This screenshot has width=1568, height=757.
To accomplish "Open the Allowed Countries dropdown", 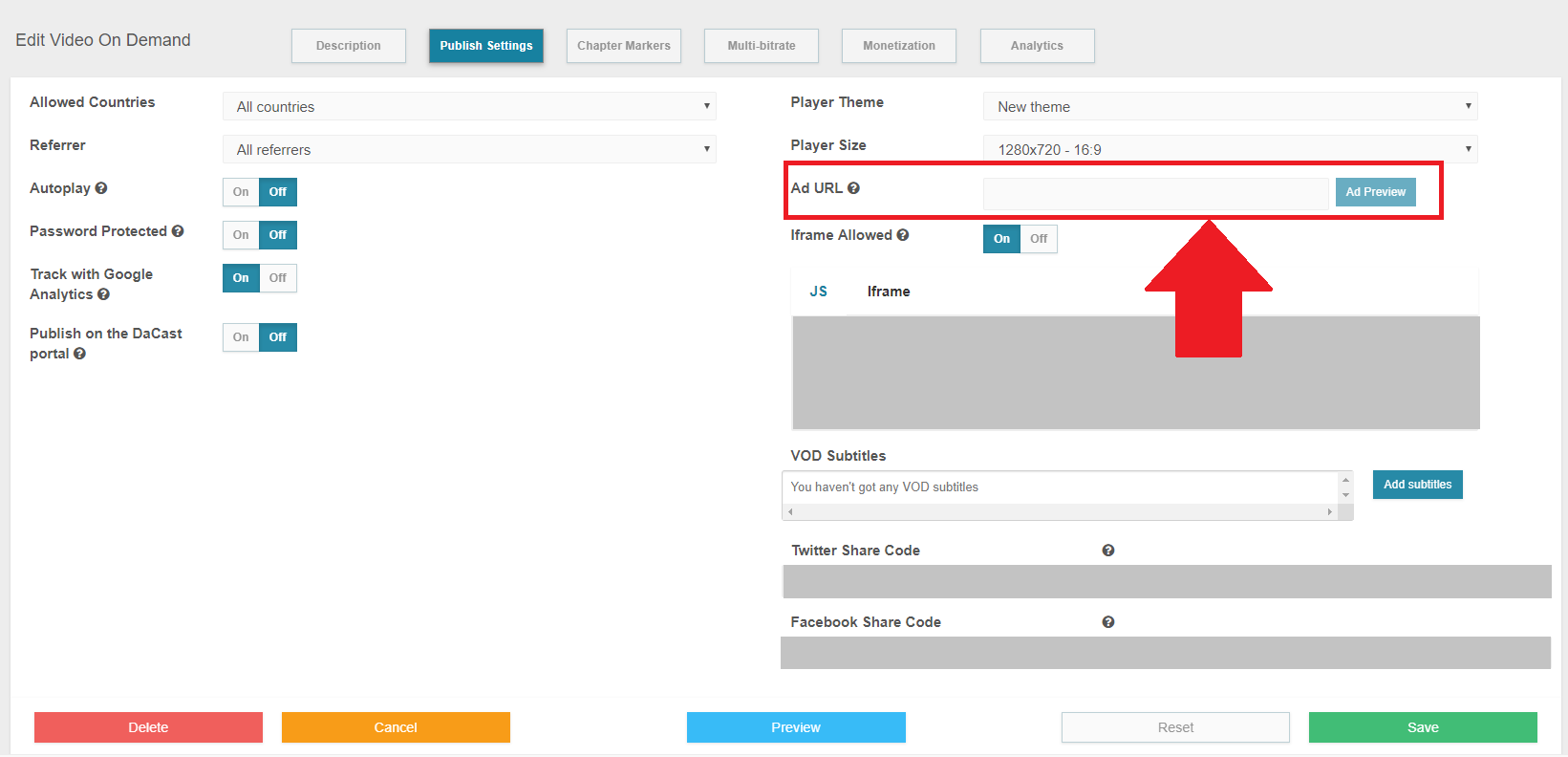I will tap(469, 106).
